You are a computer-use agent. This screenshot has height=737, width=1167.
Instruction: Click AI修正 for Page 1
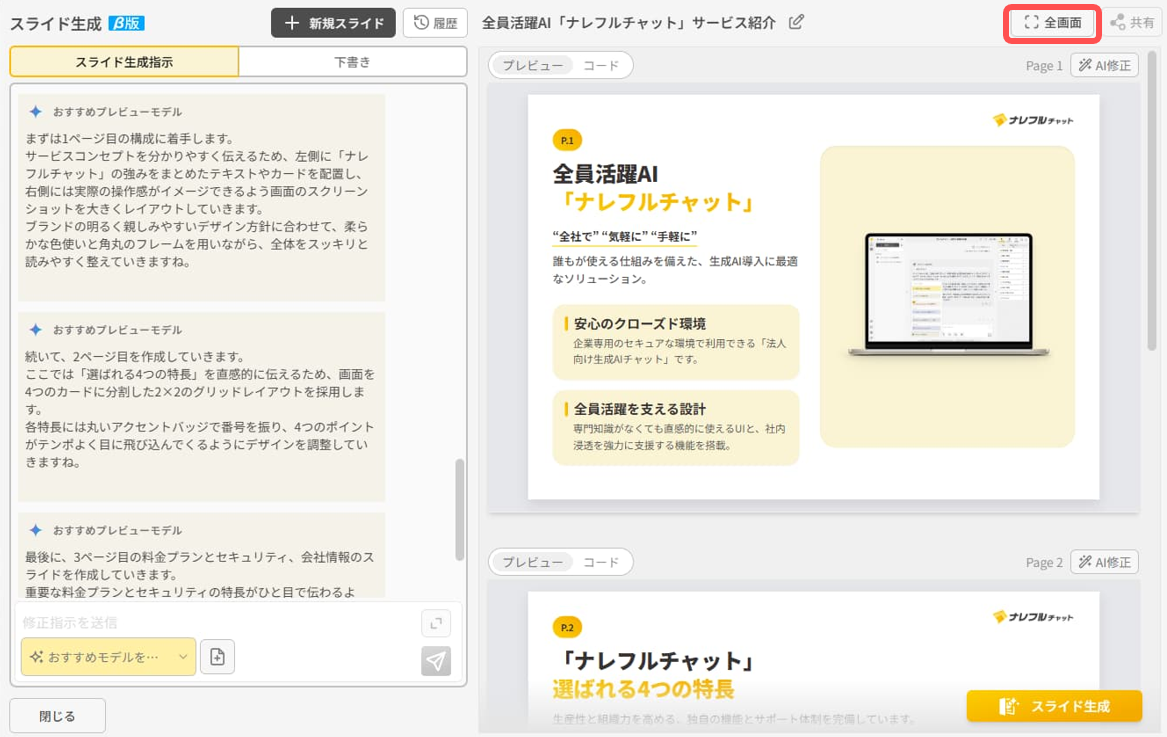click(1104, 66)
